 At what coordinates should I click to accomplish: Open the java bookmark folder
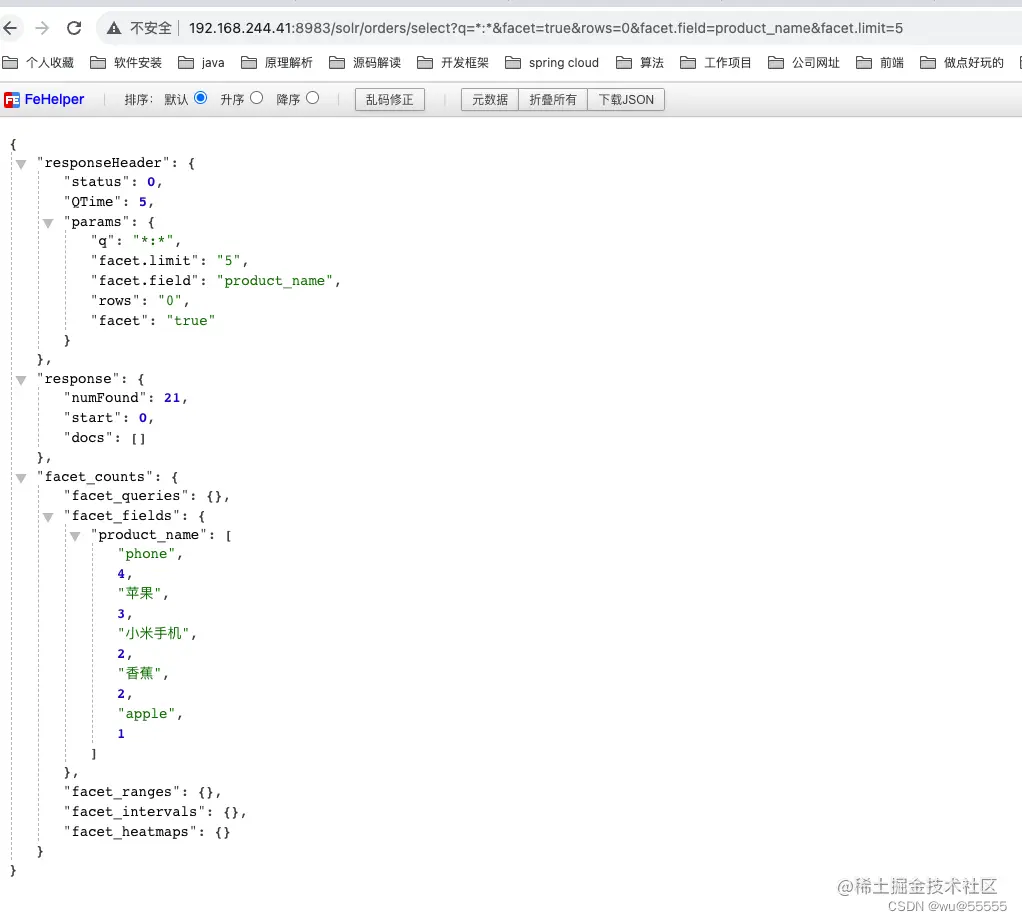(x=201, y=63)
